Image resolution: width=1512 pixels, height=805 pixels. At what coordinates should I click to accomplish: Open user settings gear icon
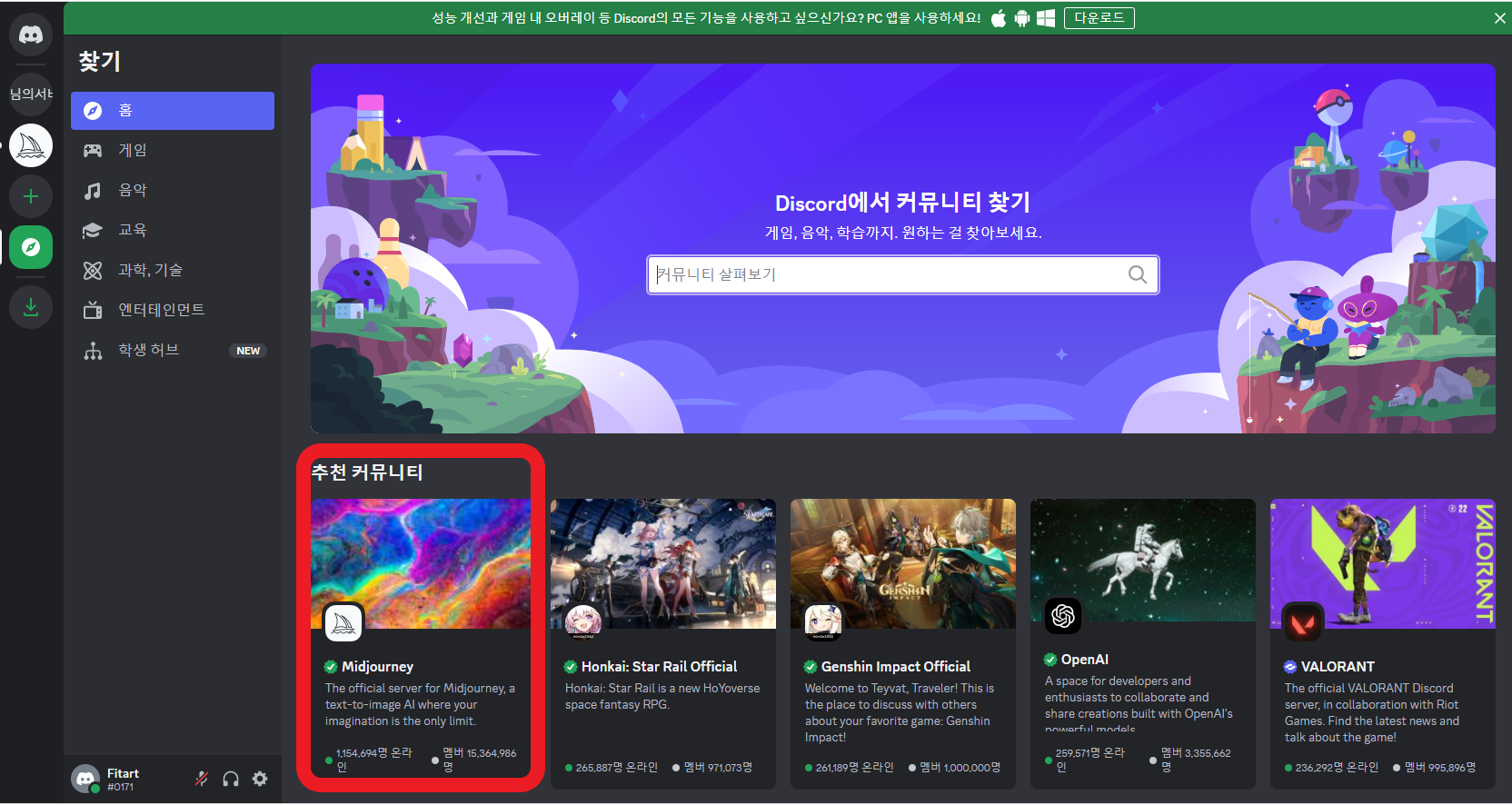point(260,779)
